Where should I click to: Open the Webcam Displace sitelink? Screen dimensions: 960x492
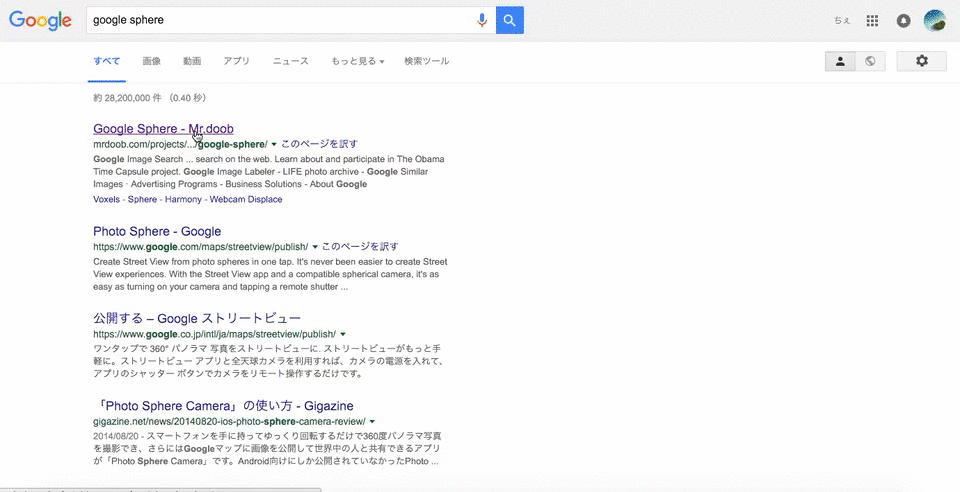pyautogui.click(x=246, y=199)
